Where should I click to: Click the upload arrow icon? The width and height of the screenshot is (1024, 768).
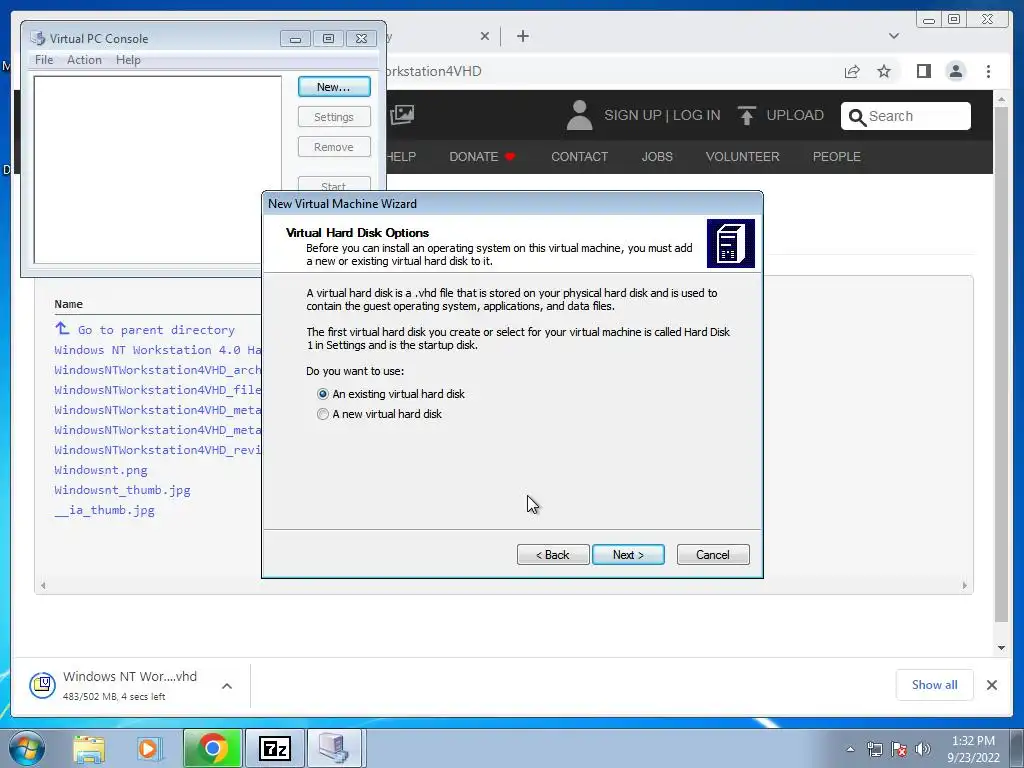pos(746,116)
